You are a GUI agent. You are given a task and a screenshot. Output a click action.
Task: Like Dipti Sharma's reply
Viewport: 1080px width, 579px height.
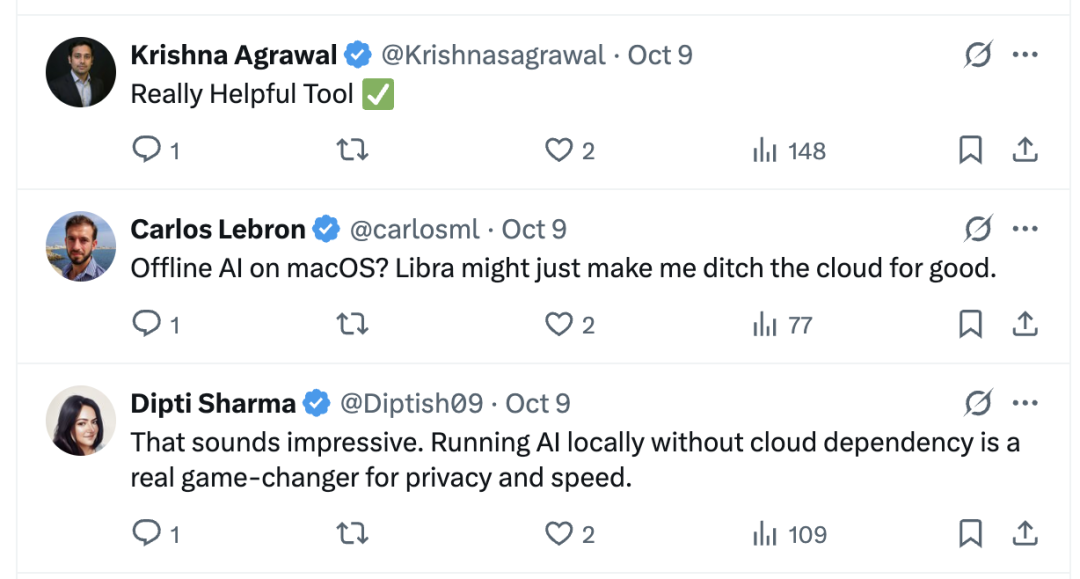558,535
